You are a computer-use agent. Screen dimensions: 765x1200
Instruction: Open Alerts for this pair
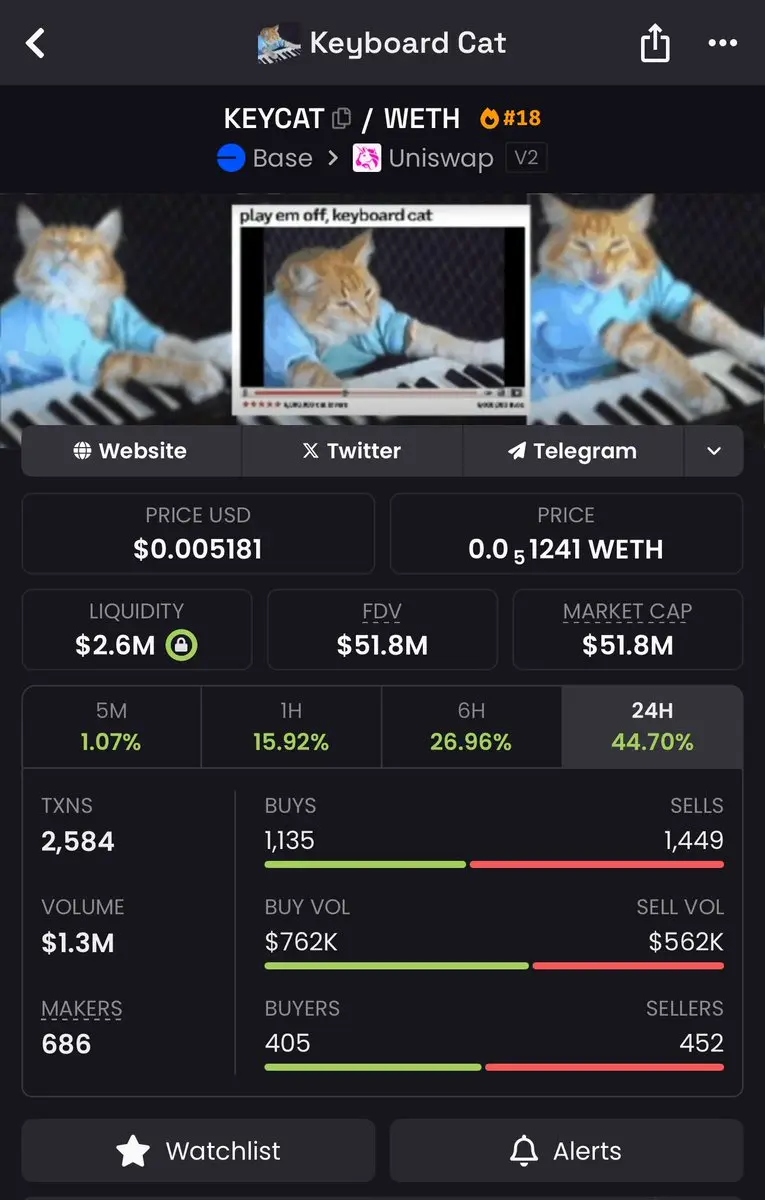(x=566, y=1151)
